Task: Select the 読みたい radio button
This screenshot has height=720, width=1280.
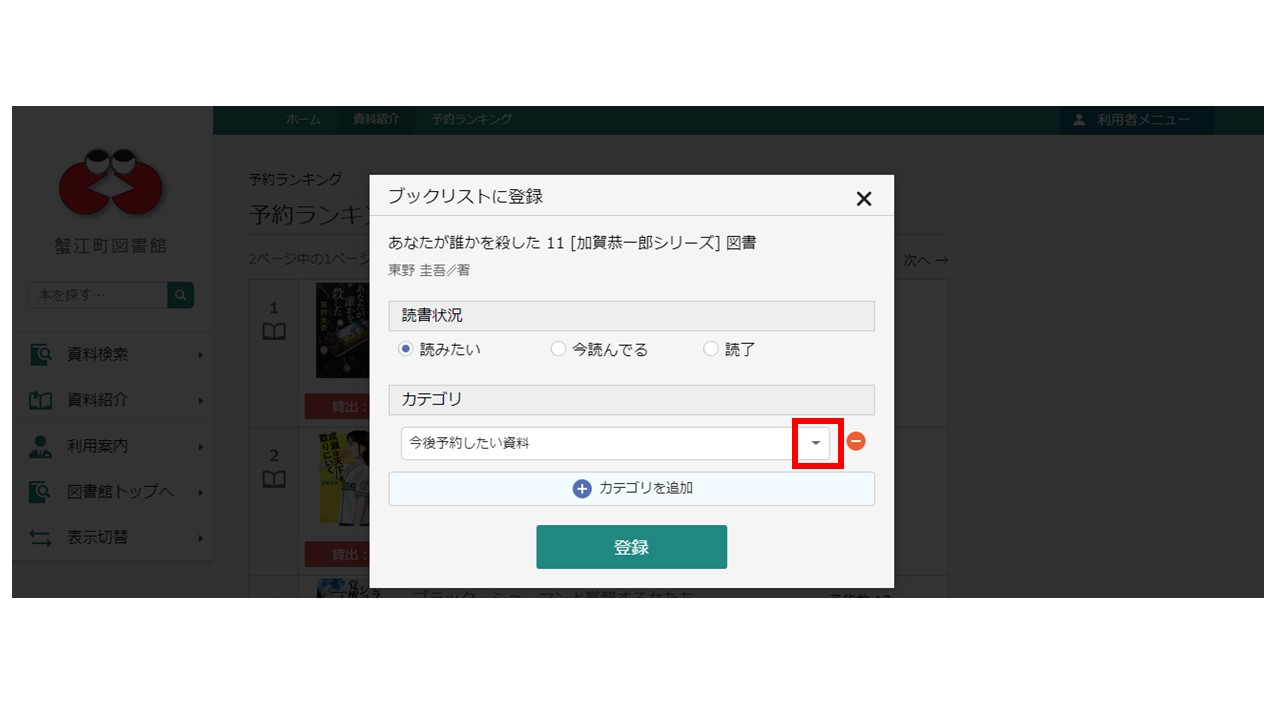Action: click(x=405, y=349)
